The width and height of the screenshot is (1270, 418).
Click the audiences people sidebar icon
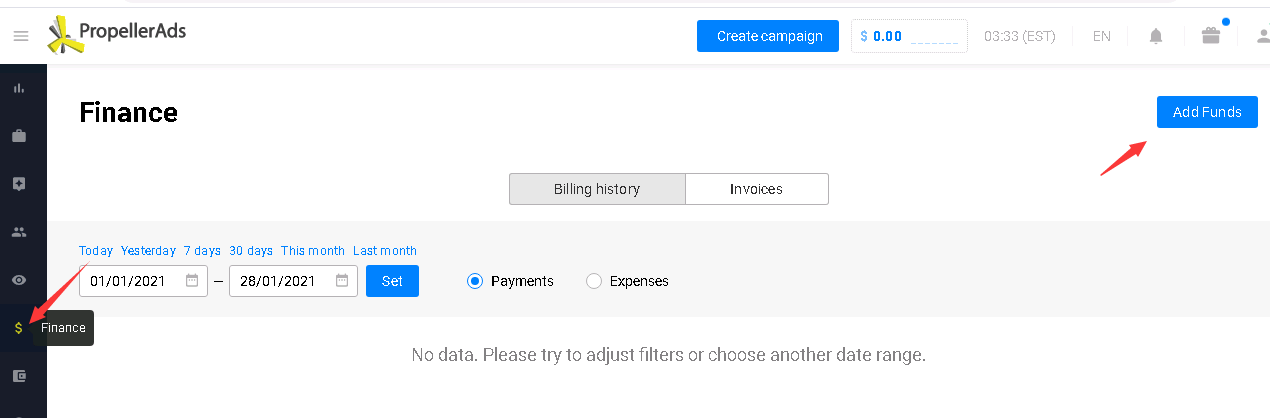click(x=19, y=232)
